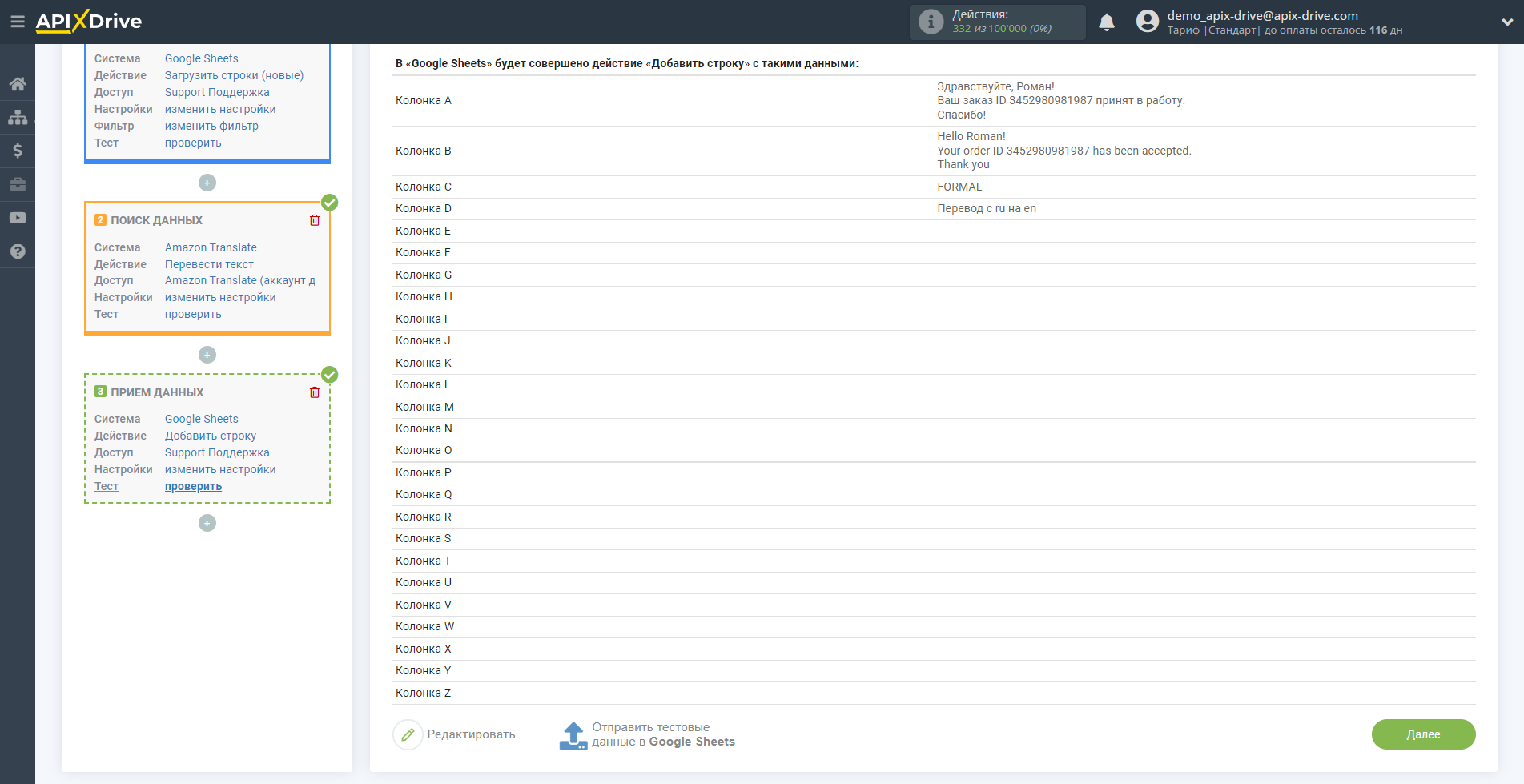
Task: Click изменить настройки in Прием данных block
Action: 220,469
